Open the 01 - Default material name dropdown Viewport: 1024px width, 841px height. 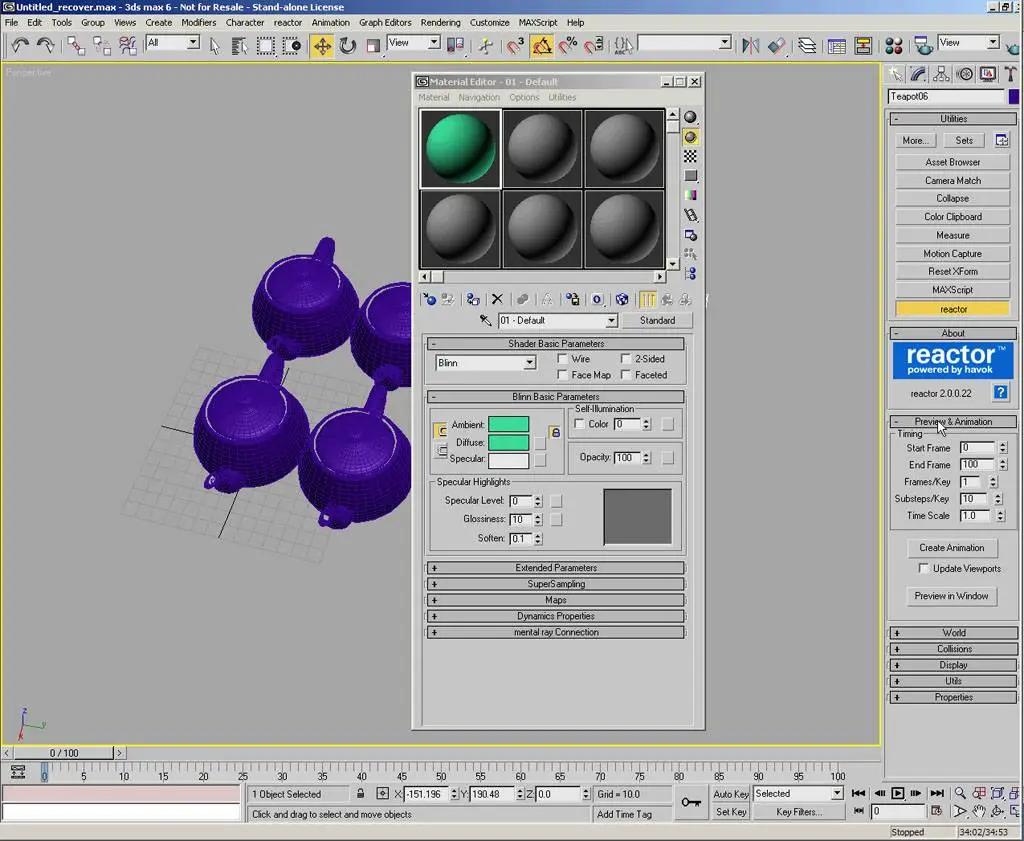tap(611, 321)
